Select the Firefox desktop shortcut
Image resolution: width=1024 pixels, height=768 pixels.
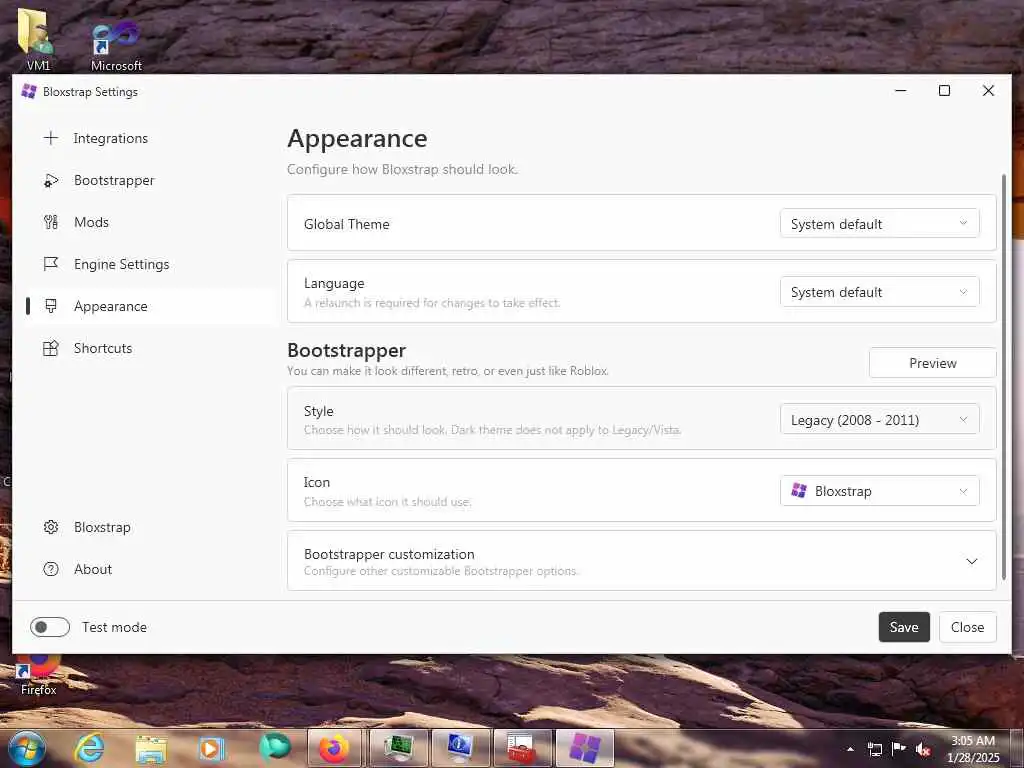tap(39, 675)
